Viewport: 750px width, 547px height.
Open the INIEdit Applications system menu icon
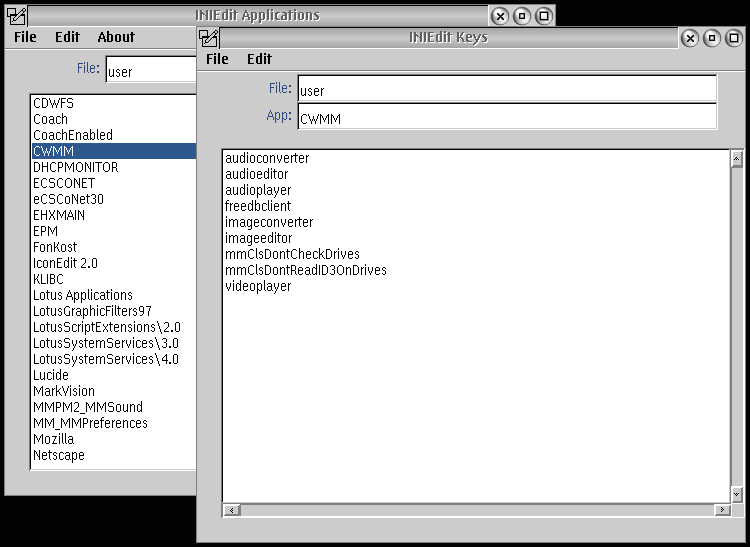[16, 16]
